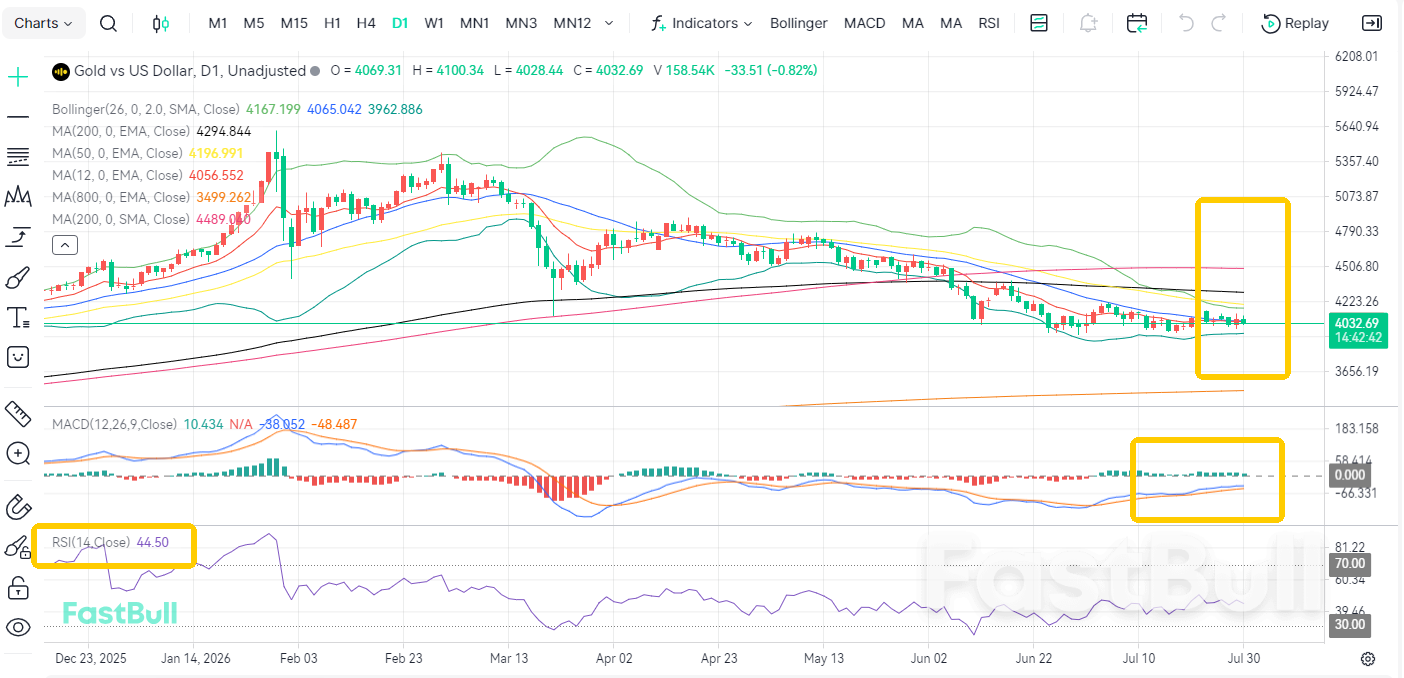This screenshot has width=1404, height=678.
Task: Select the Bollinger(26, 0, 2.0) legend entry
Action: (146, 109)
